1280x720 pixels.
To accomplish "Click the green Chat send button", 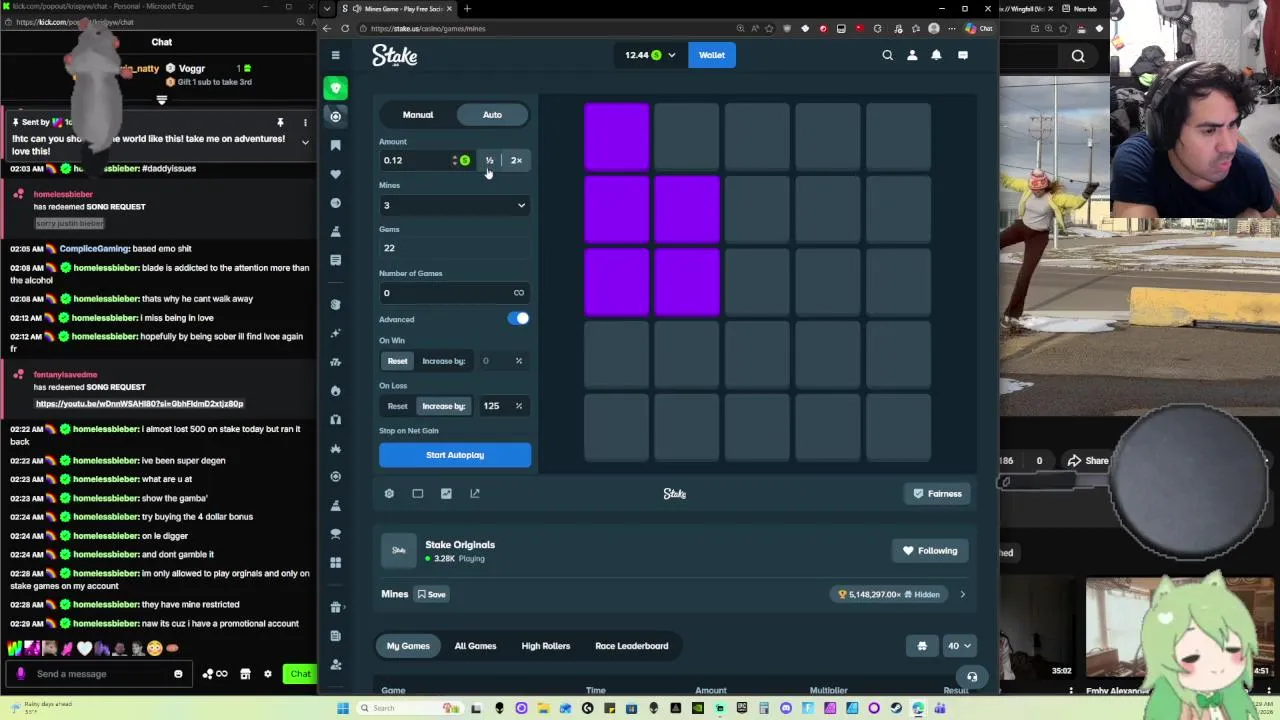I will click(x=300, y=674).
